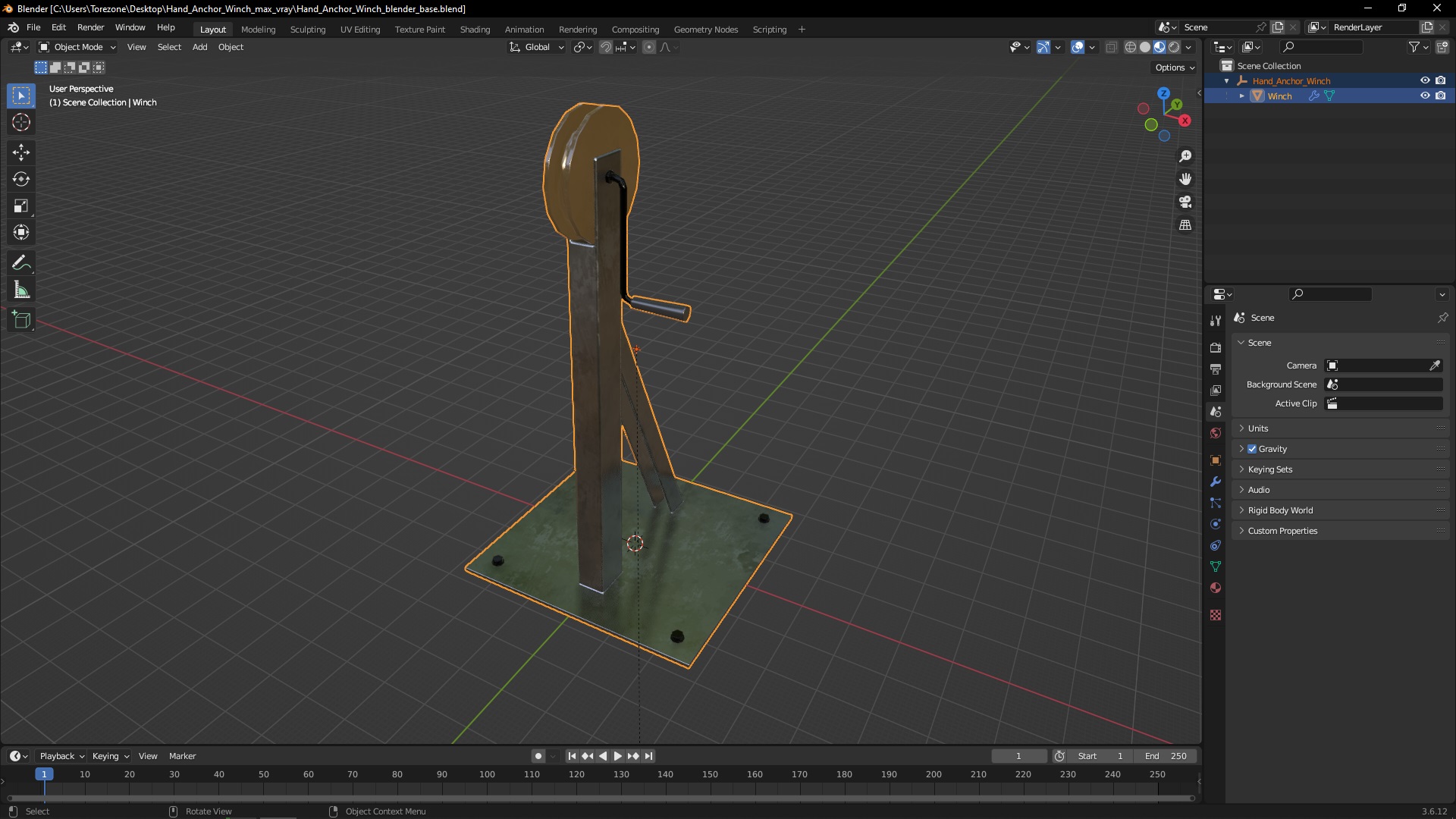
Task: Disable Winch object in renders
Action: [1441, 96]
